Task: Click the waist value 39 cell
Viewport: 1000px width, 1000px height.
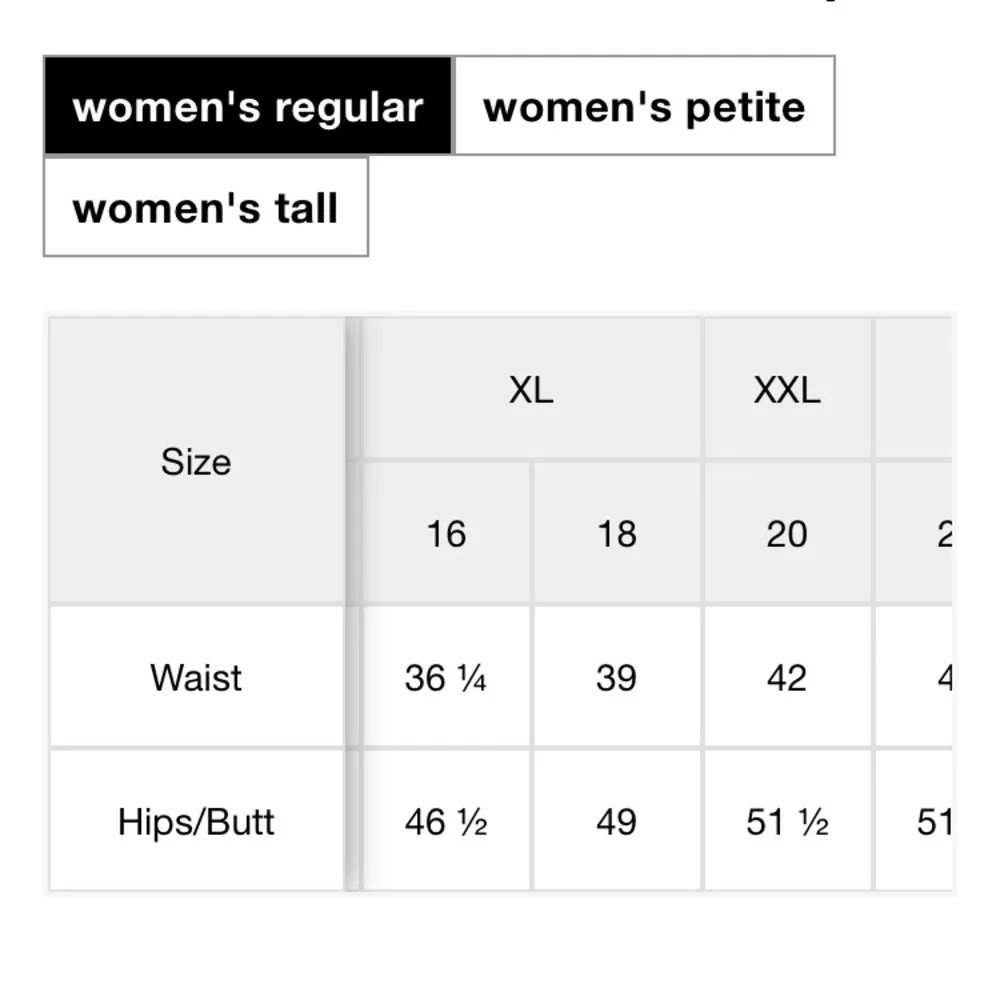Action: [616, 677]
